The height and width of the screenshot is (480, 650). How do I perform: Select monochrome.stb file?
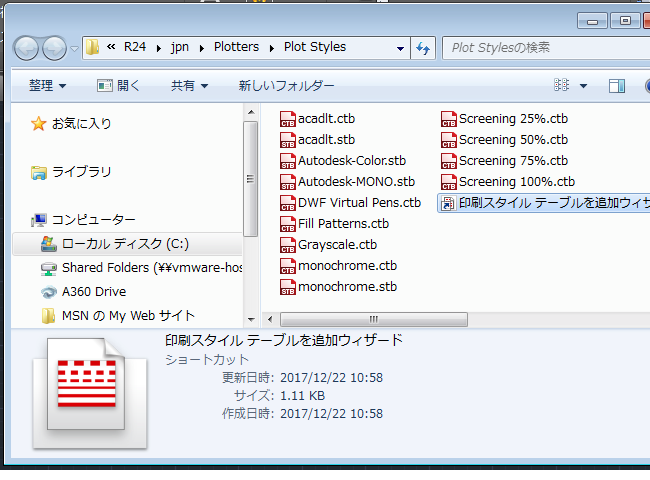coord(347,286)
